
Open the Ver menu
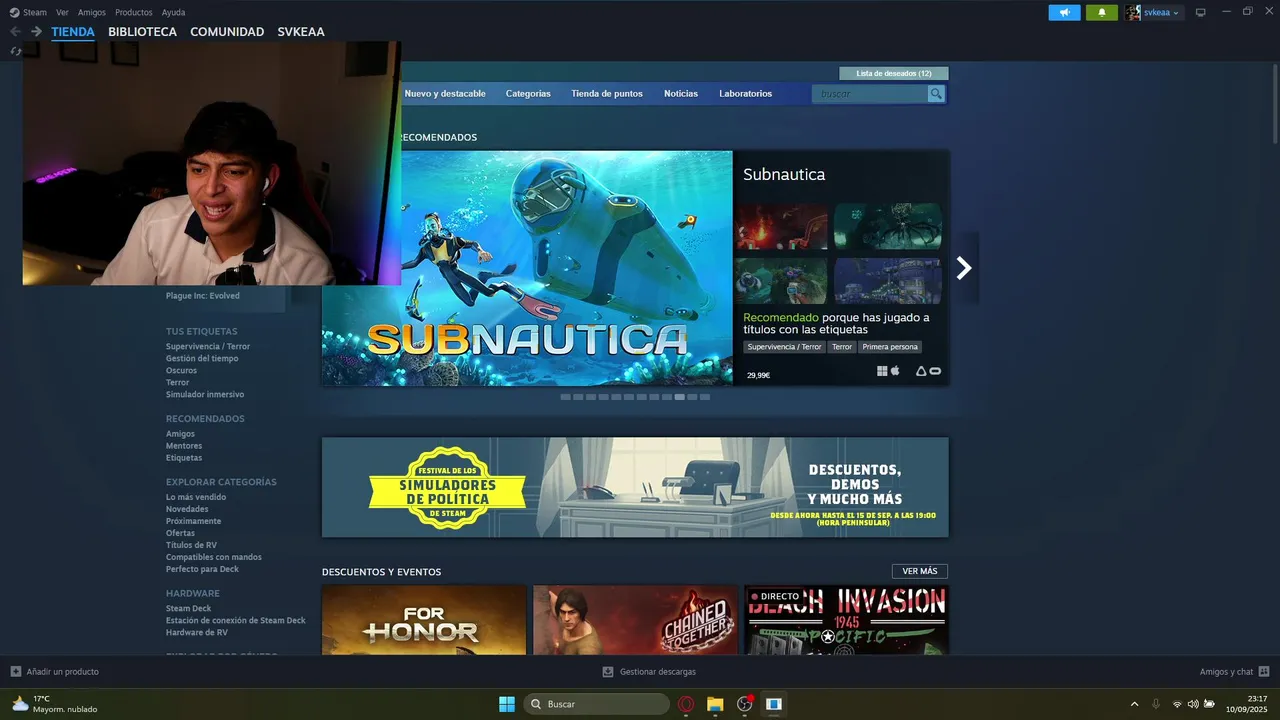(x=62, y=13)
